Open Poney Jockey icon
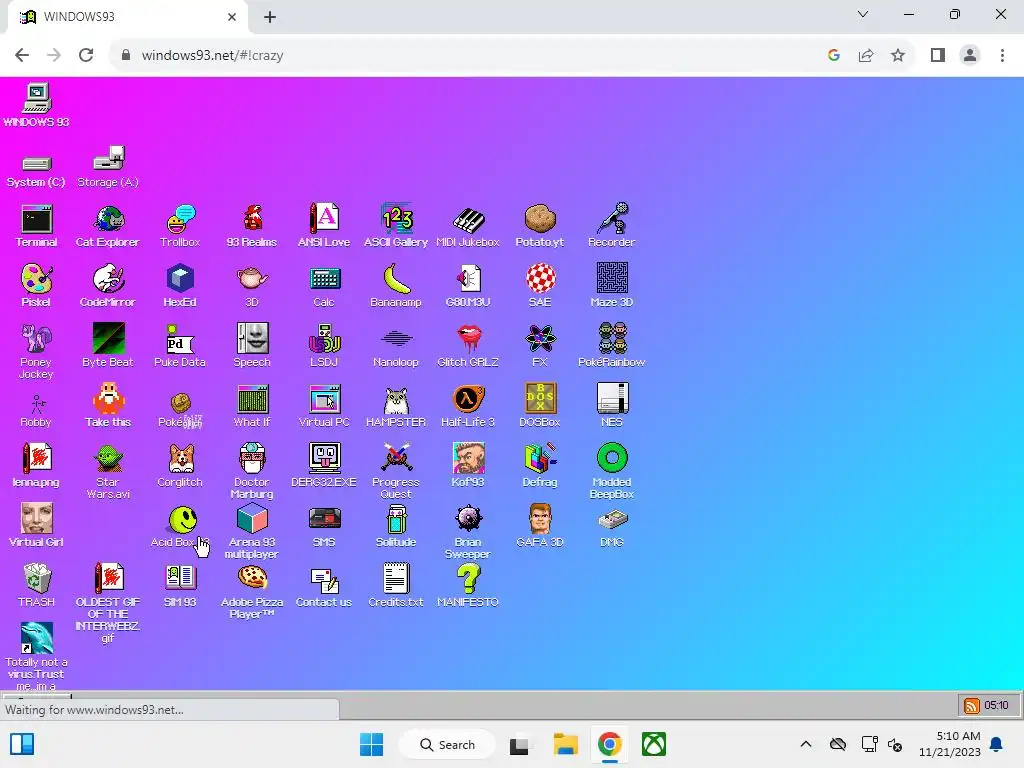 click(36, 351)
